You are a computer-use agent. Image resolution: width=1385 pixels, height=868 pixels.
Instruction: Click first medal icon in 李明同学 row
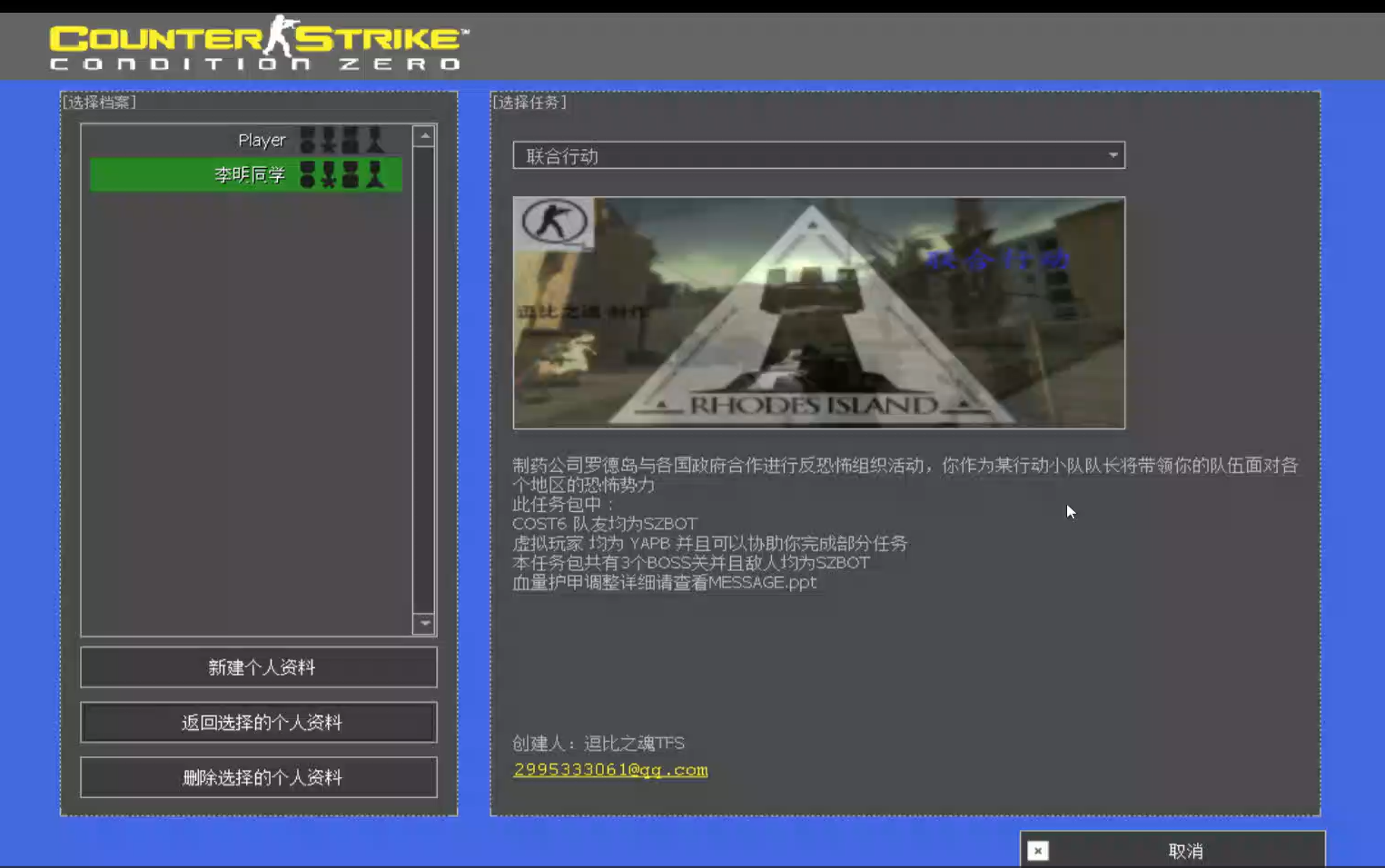(308, 174)
